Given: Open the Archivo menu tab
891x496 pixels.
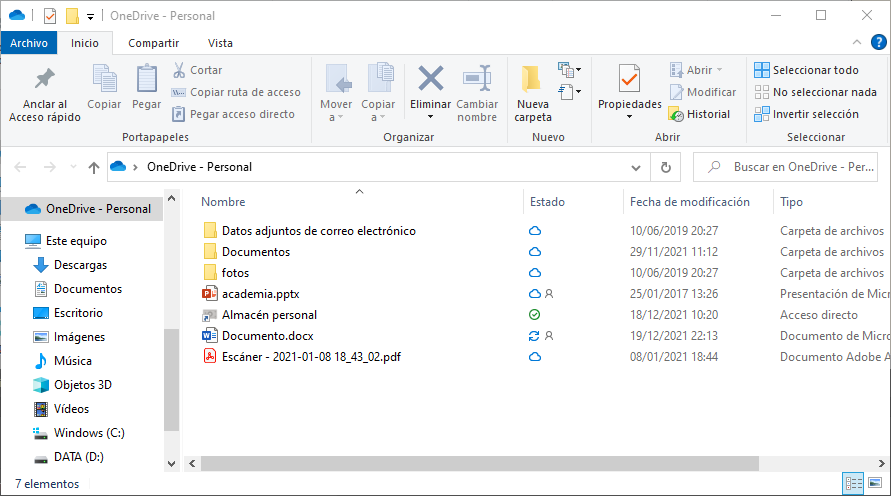Looking at the screenshot, I should pos(29,43).
